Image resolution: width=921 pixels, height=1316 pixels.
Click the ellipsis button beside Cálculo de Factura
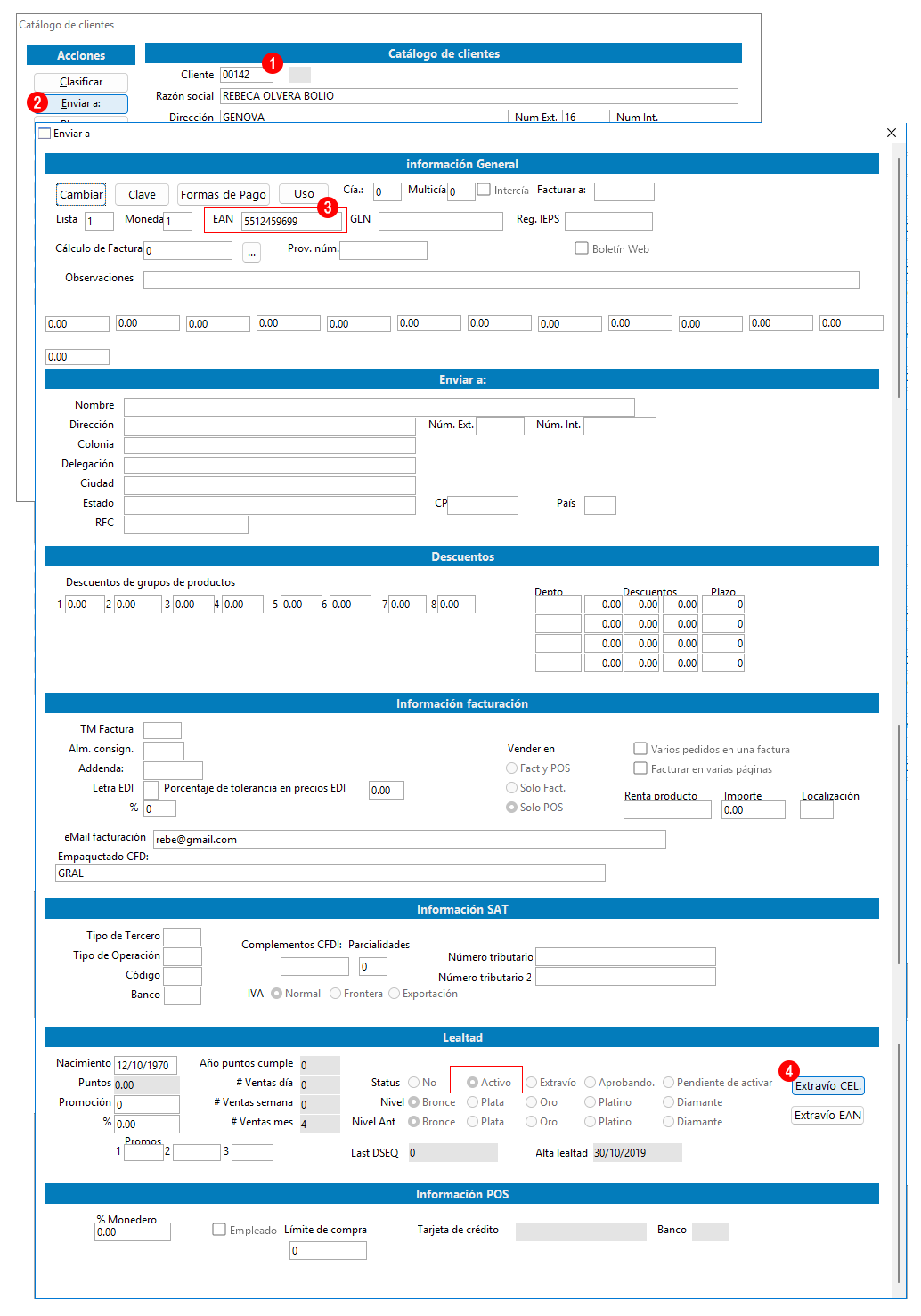252,252
